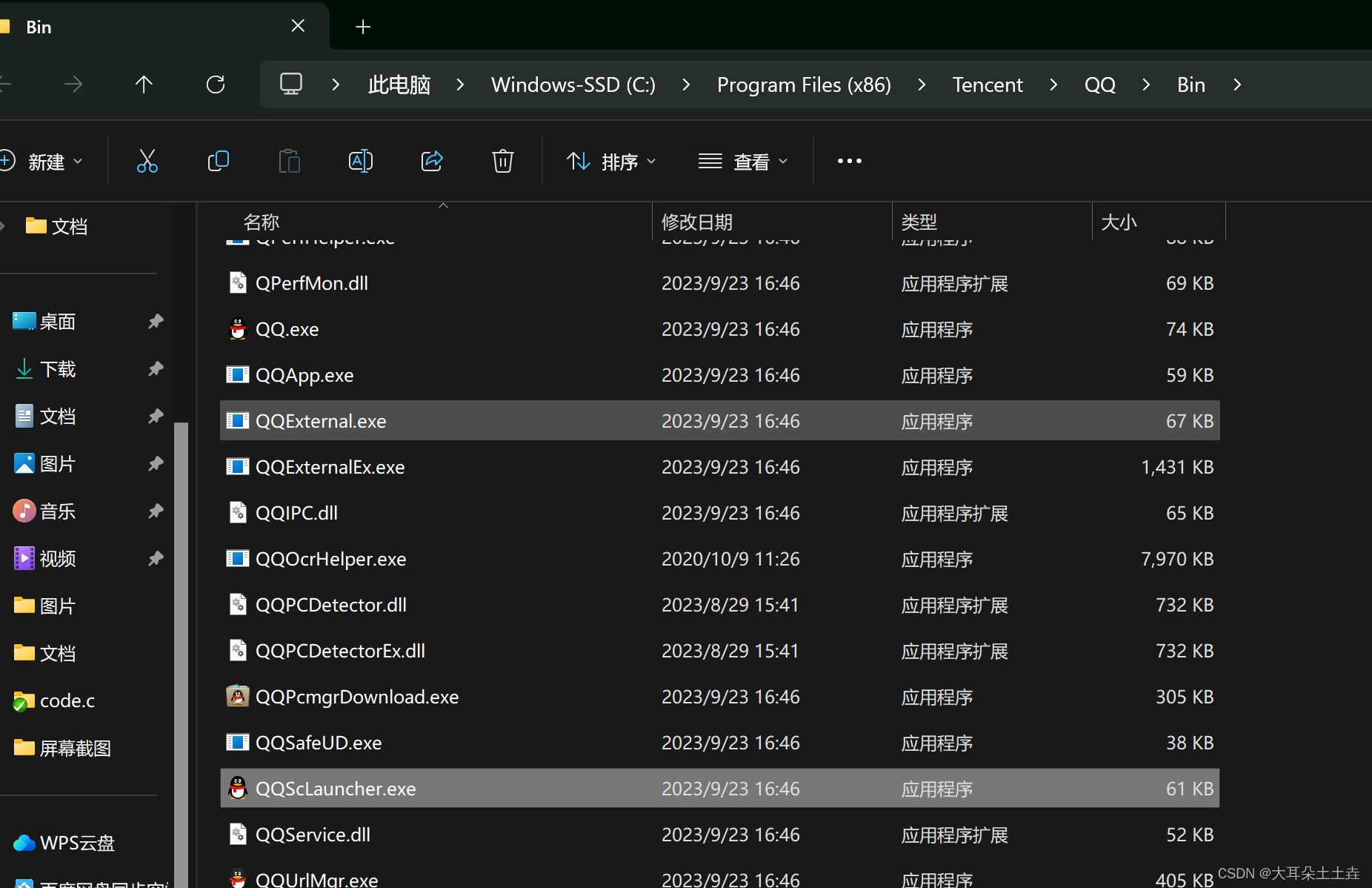Viewport: 1372px width, 888px height.
Task: Click the QQ.exe penguin icon
Action: (x=237, y=328)
